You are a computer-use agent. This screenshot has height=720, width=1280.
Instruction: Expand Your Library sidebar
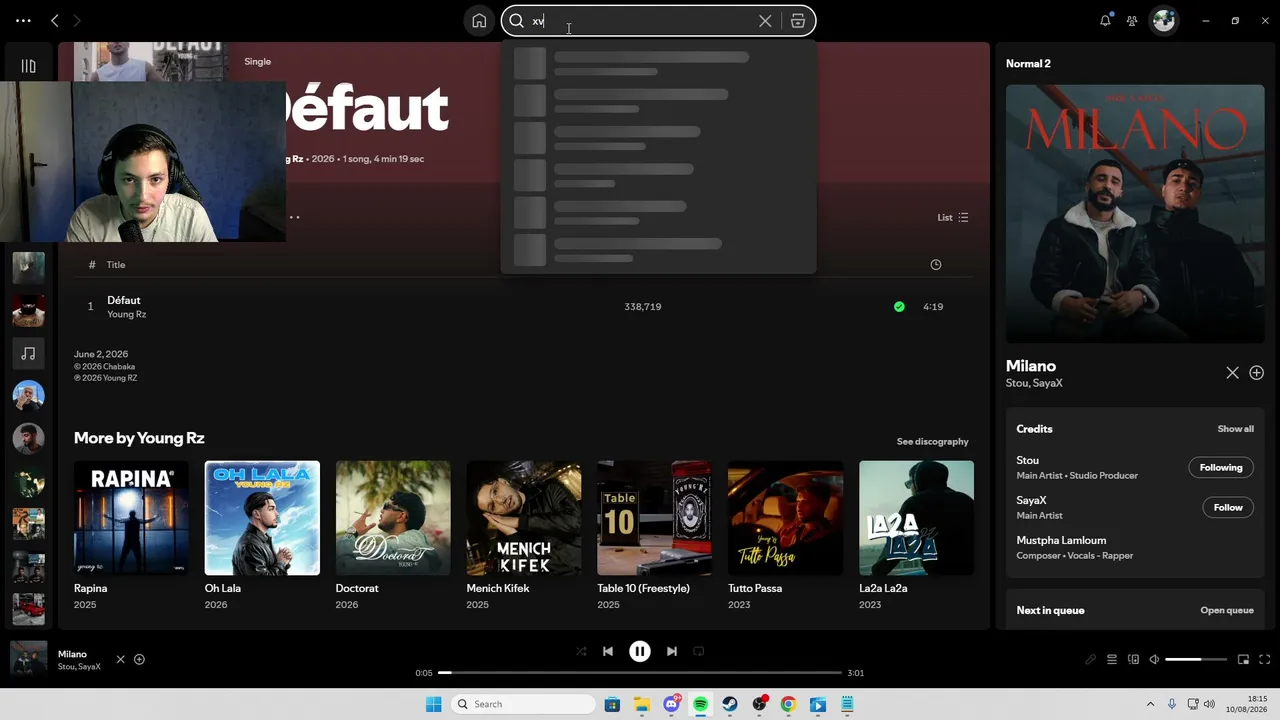coord(28,66)
